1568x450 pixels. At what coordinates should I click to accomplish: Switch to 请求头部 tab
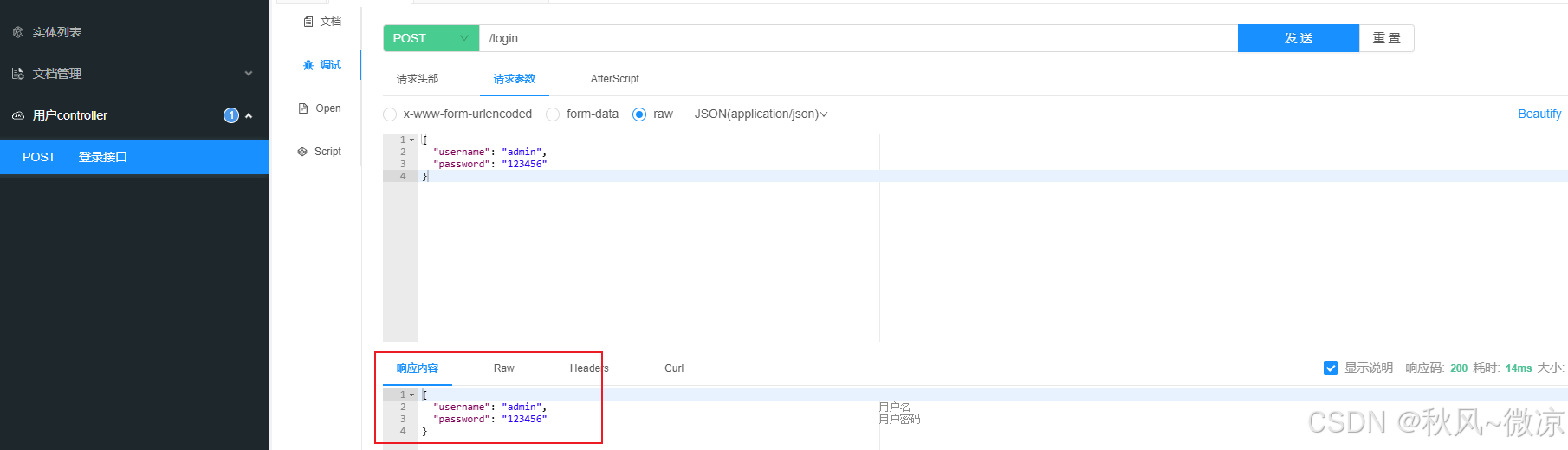[x=418, y=79]
